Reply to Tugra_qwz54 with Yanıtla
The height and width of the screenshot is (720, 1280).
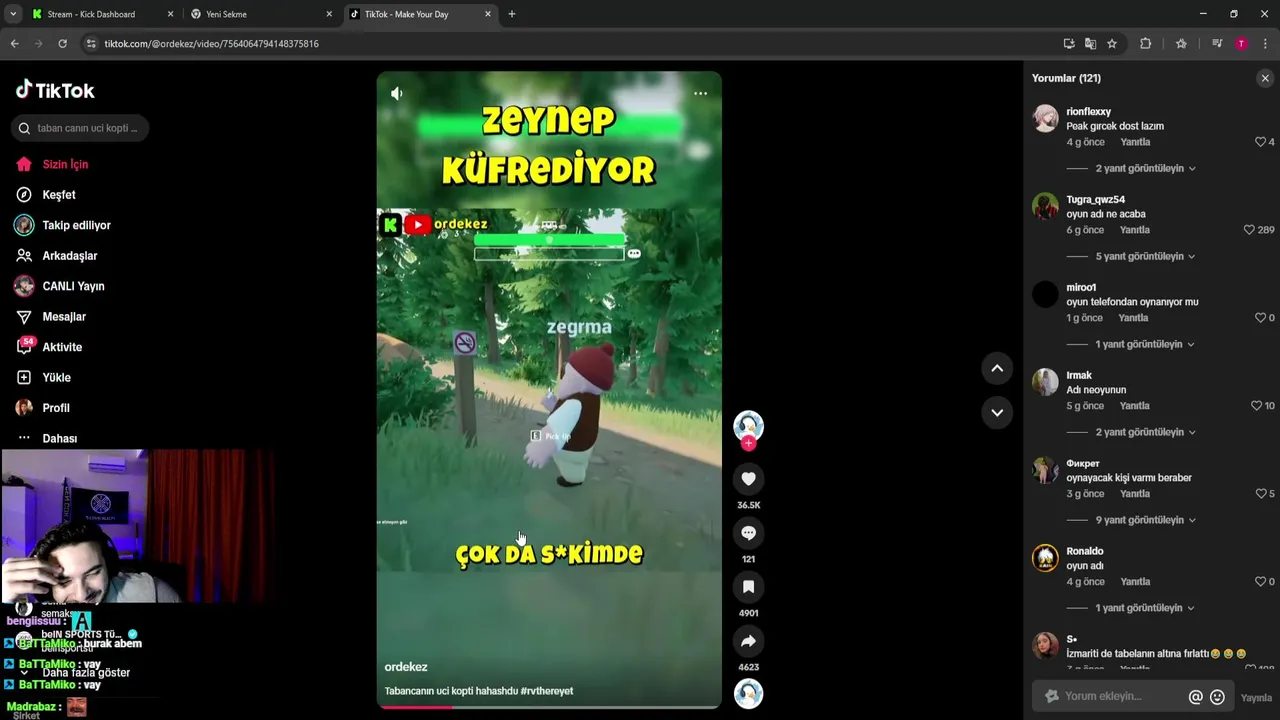pos(1134,230)
